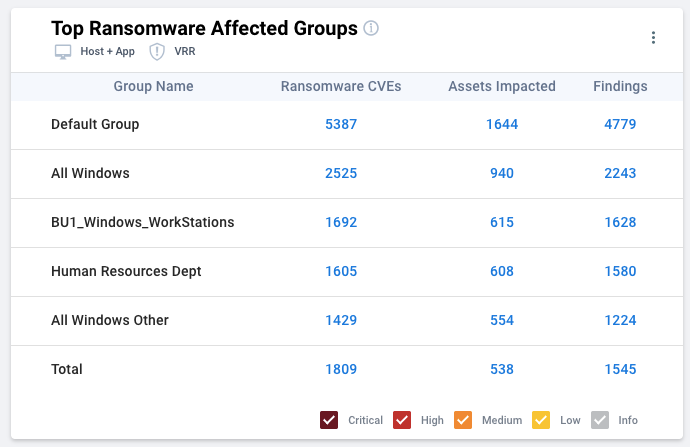Sort by Assets Impacted column header

[502, 86]
